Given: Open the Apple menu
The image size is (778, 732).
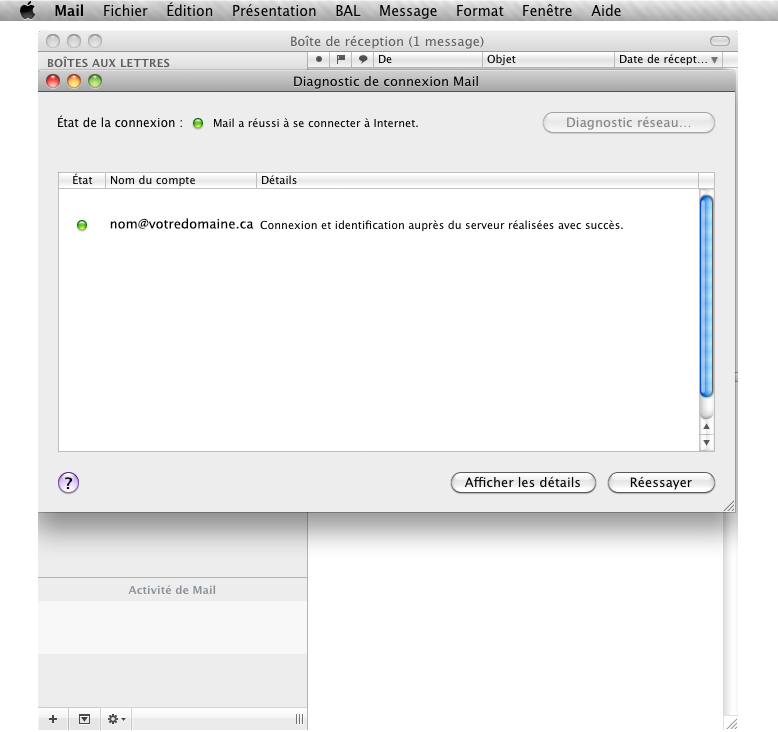Looking at the screenshot, I should (28, 10).
